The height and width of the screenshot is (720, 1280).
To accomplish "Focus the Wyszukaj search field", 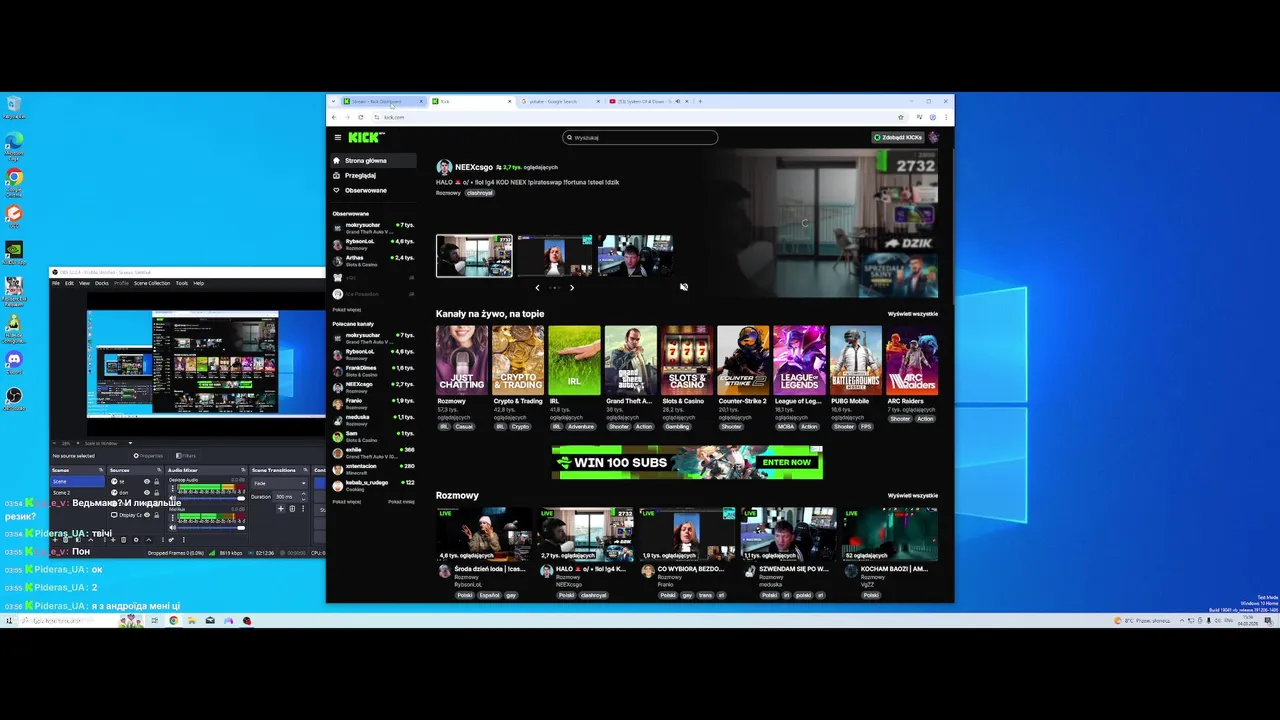I will (640, 137).
